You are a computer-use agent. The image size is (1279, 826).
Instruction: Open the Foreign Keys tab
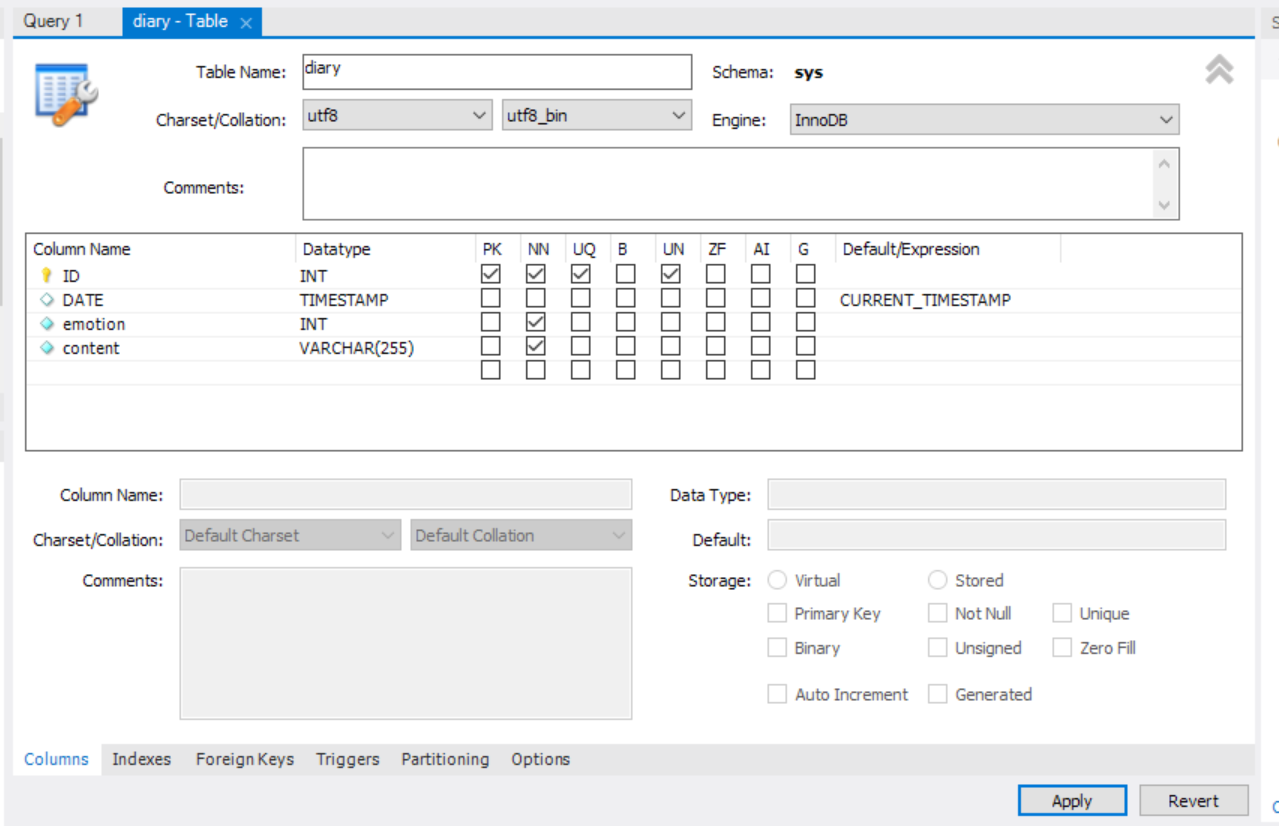244,759
